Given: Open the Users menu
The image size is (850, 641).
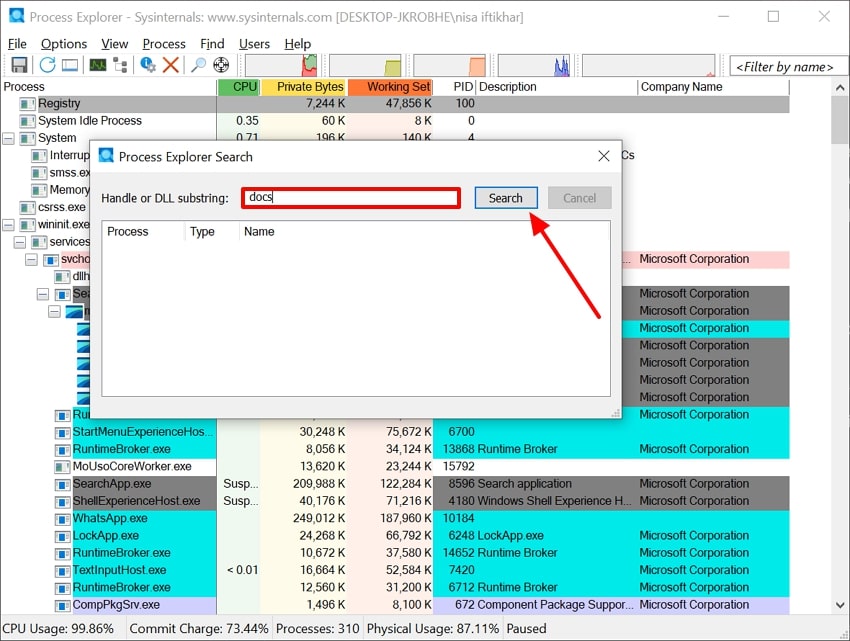Looking at the screenshot, I should pos(254,44).
